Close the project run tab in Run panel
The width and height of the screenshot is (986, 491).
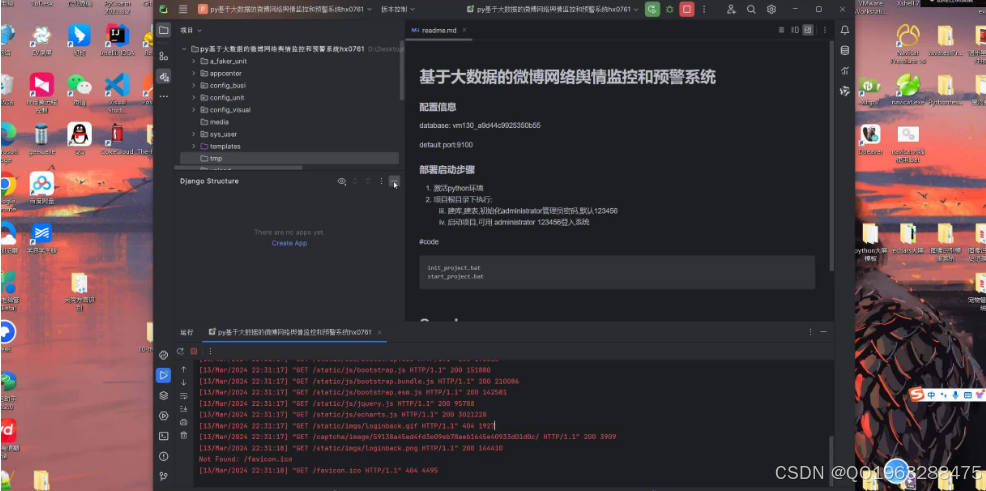380,332
